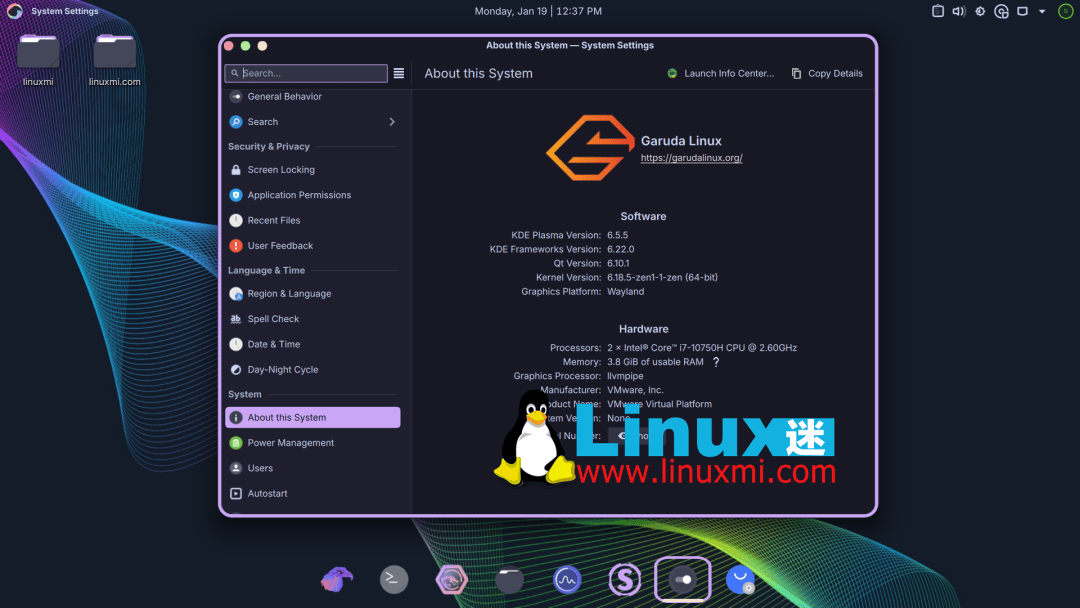The image size is (1080, 608).
Task: Click the System Settings toggle icon in the dock
Action: 683,580
